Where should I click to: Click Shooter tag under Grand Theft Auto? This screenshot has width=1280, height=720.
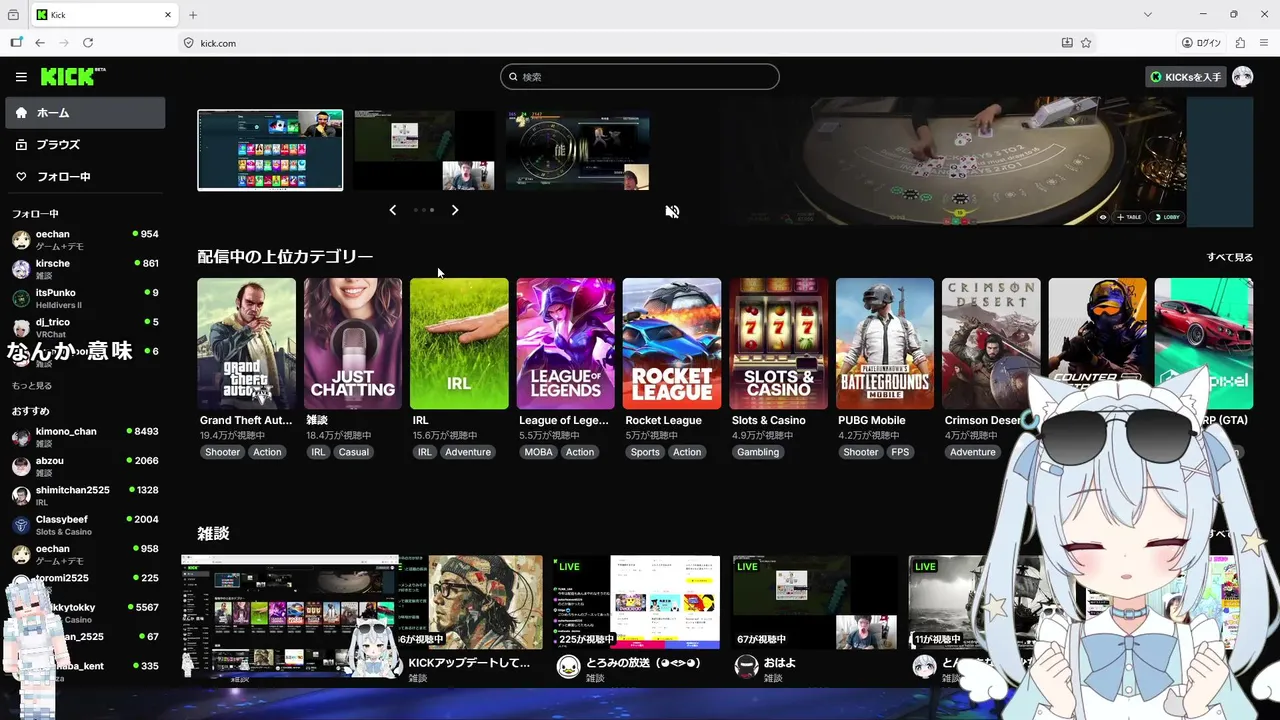[x=222, y=452]
